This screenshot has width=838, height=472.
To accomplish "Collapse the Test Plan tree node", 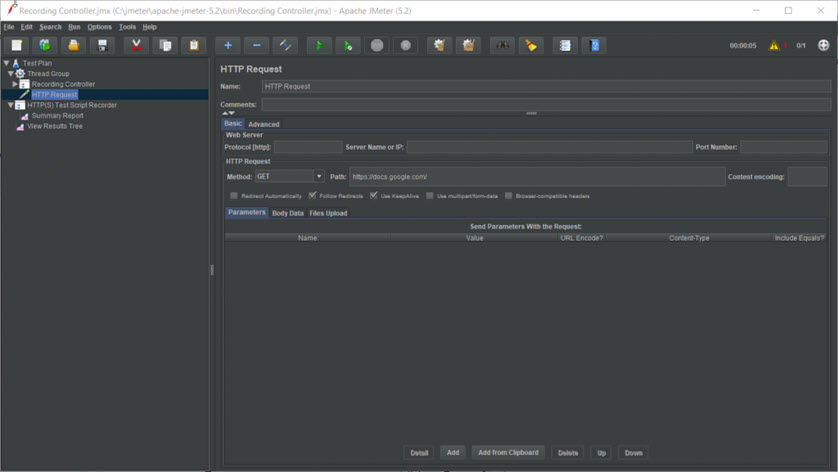I will [6, 63].
